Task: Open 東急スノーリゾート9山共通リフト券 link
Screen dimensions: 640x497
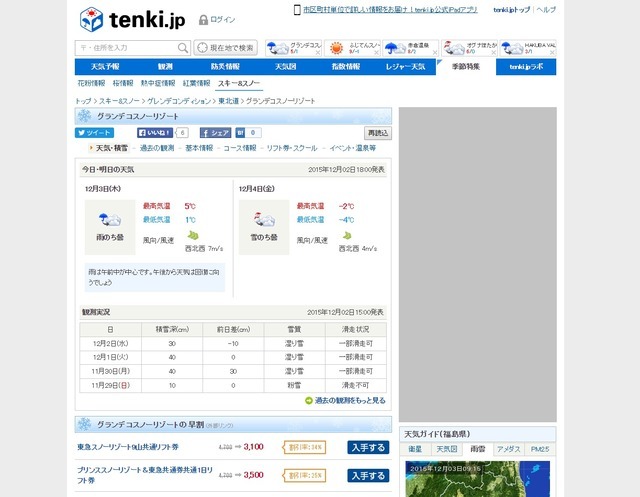Action: [128, 447]
